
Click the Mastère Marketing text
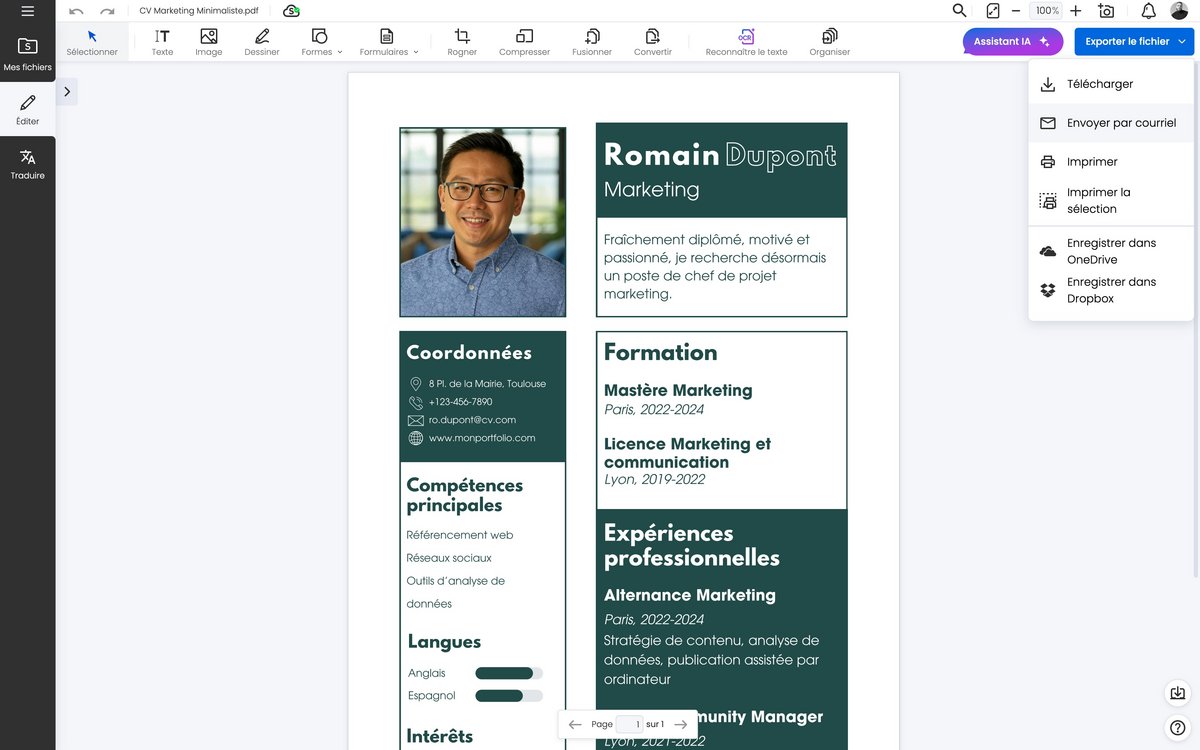tap(678, 390)
